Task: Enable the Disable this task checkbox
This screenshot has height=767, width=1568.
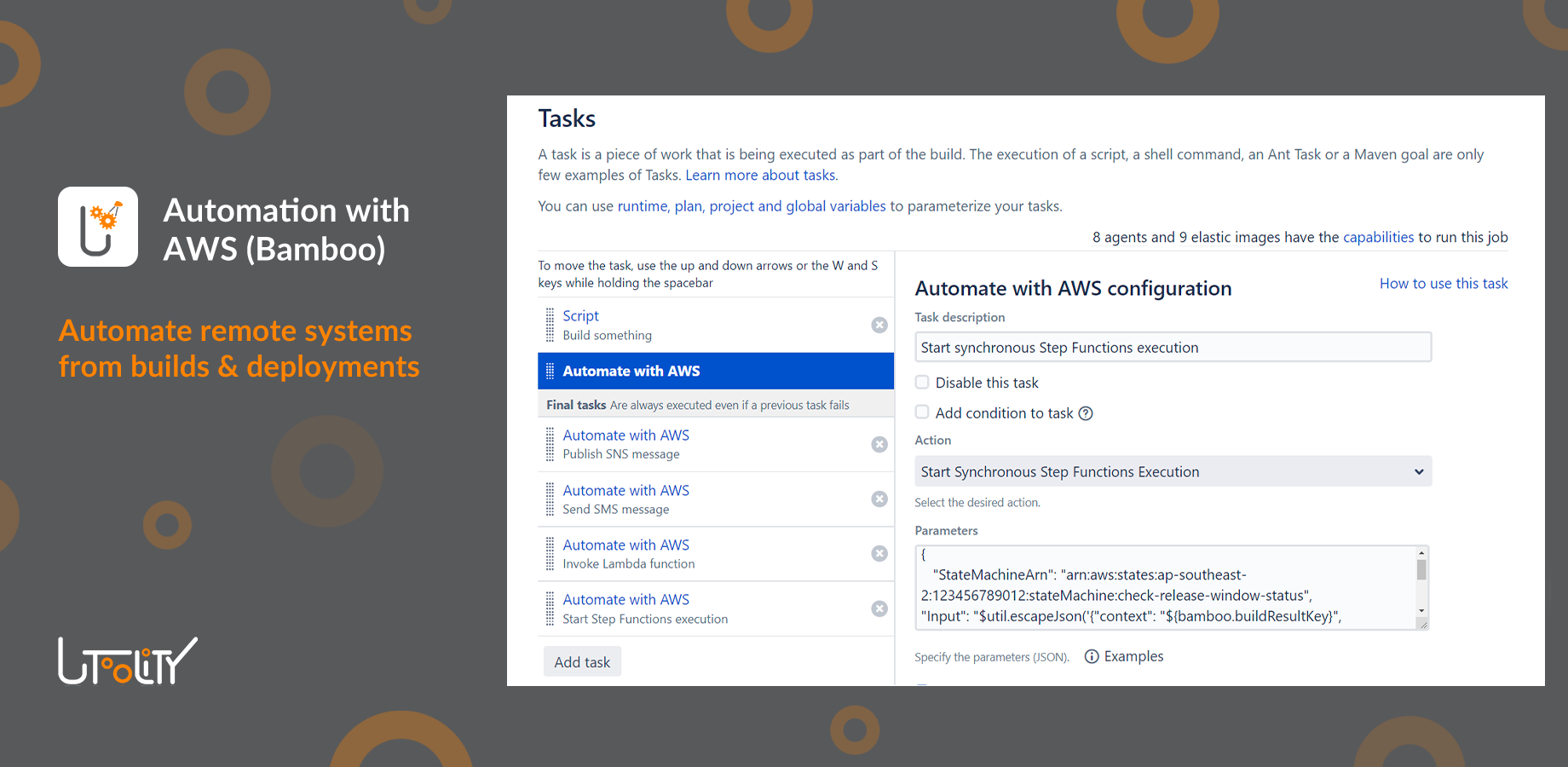Action: [x=922, y=382]
